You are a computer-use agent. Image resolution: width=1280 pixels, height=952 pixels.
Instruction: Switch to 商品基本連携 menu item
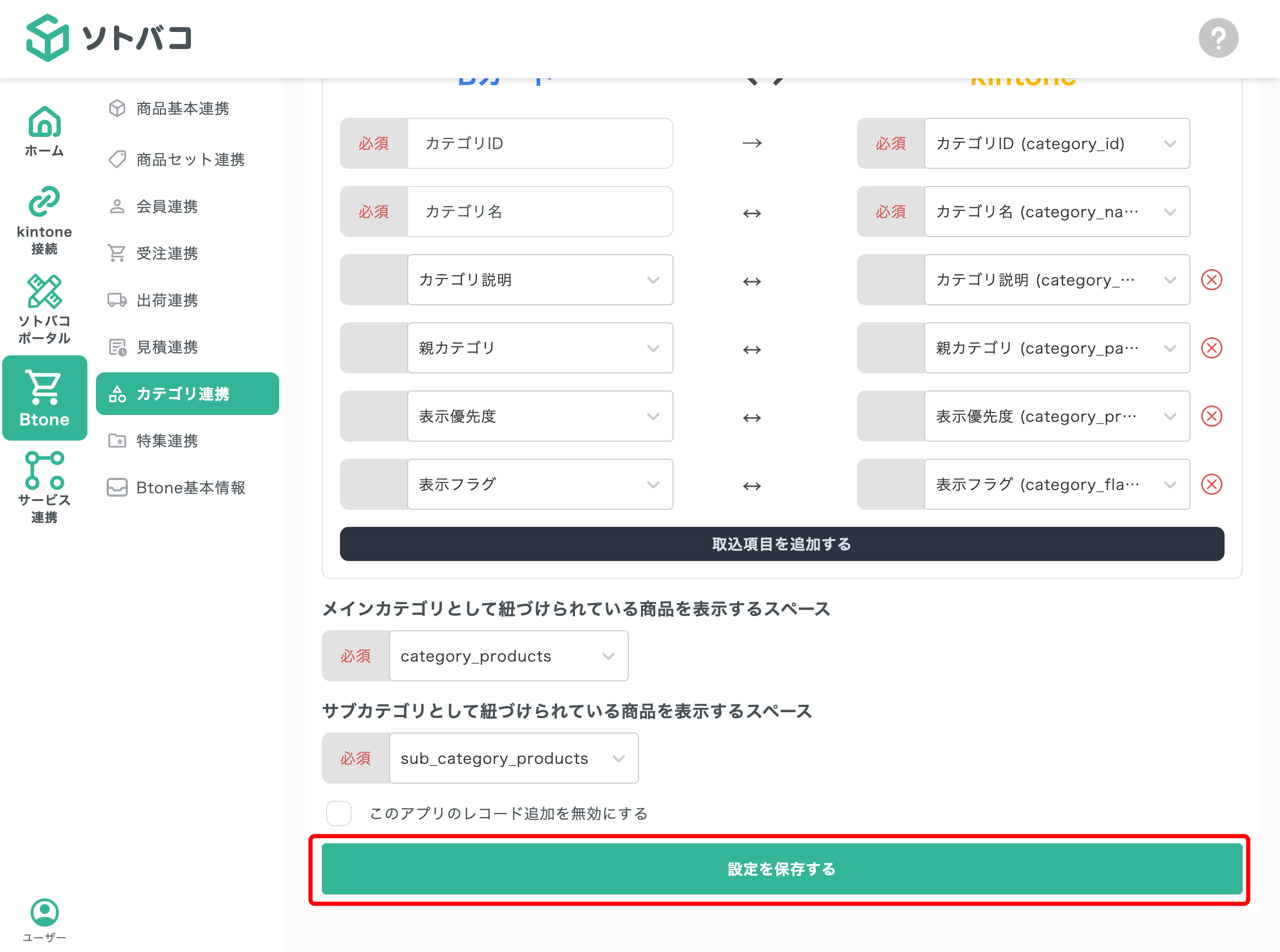(x=182, y=109)
